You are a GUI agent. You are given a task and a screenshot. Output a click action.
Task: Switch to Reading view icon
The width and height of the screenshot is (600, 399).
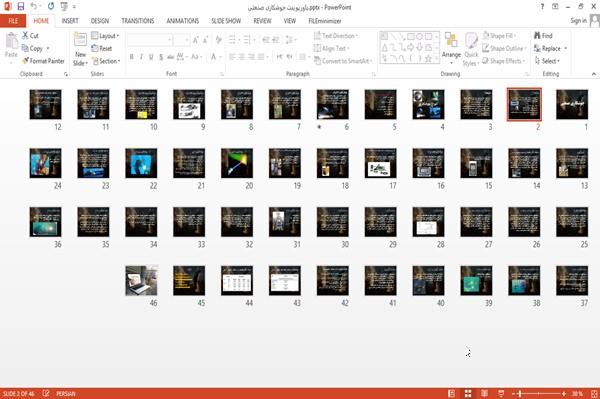484,393
